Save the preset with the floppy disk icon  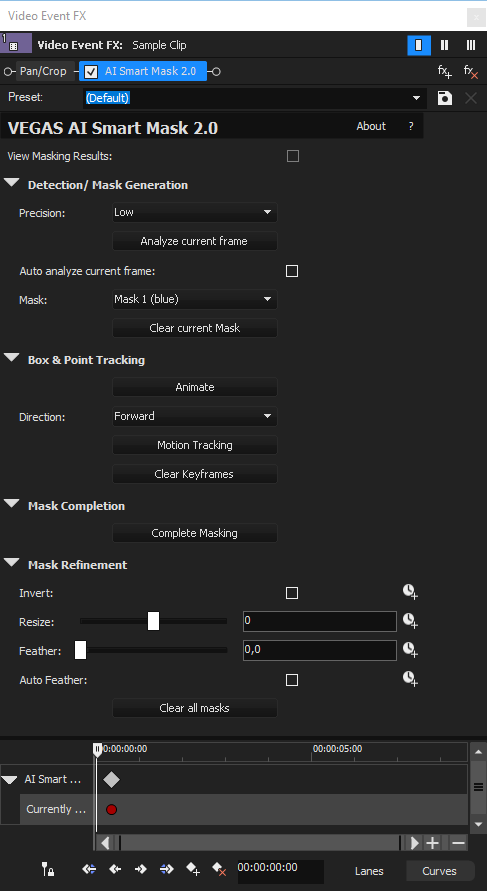(444, 98)
